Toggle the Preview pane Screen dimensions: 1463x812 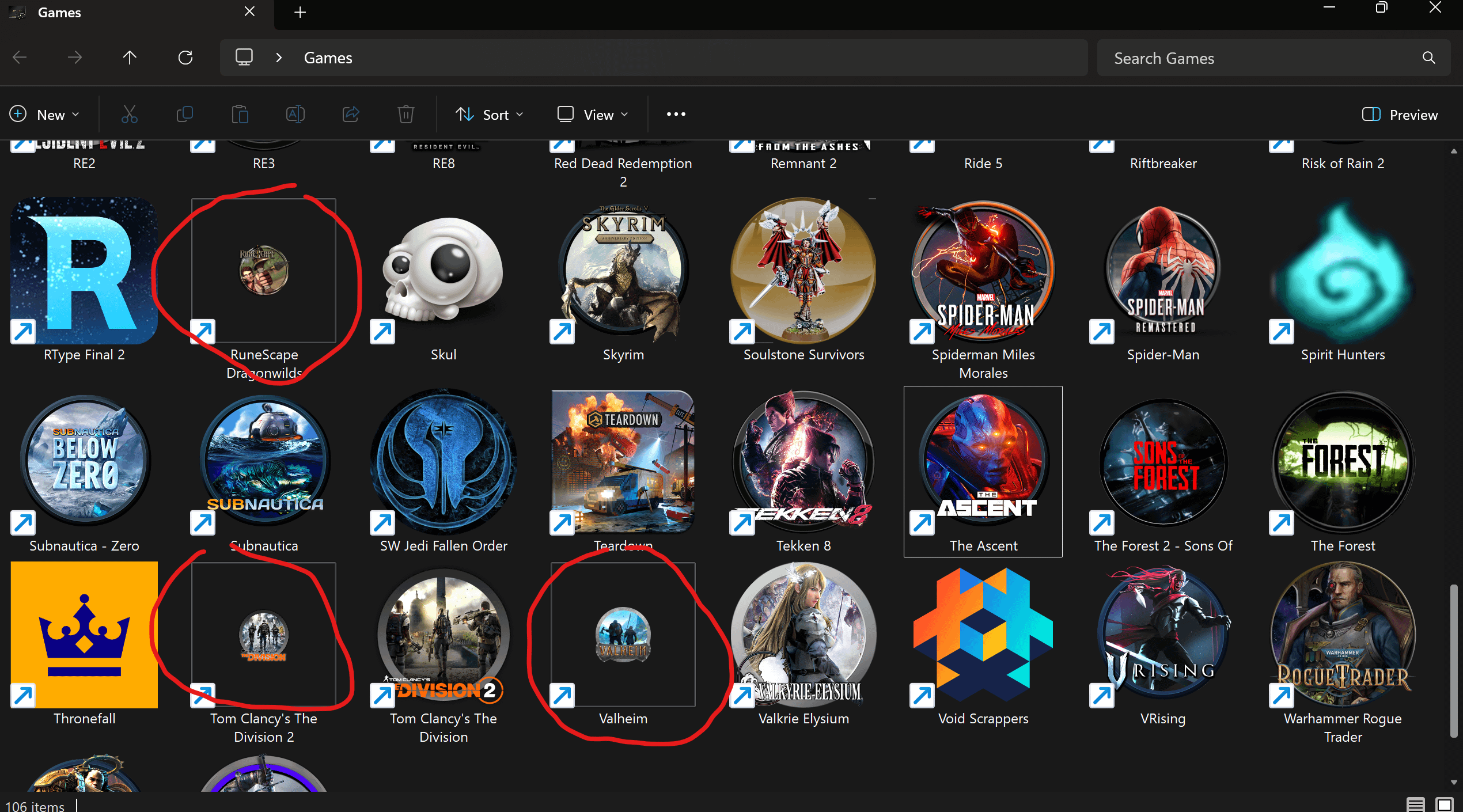1400,115
